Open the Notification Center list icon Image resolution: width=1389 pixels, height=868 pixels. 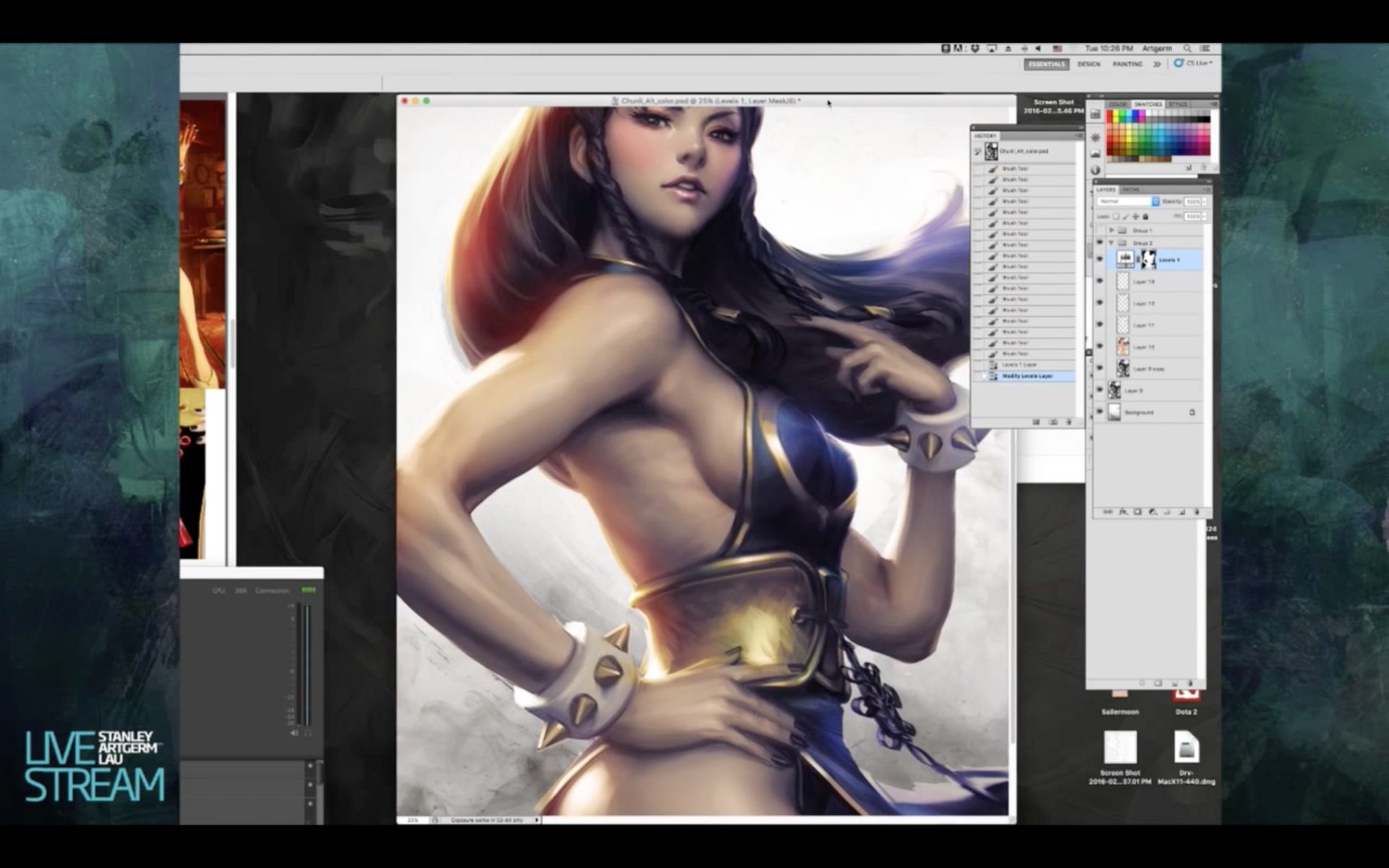coord(1205,48)
